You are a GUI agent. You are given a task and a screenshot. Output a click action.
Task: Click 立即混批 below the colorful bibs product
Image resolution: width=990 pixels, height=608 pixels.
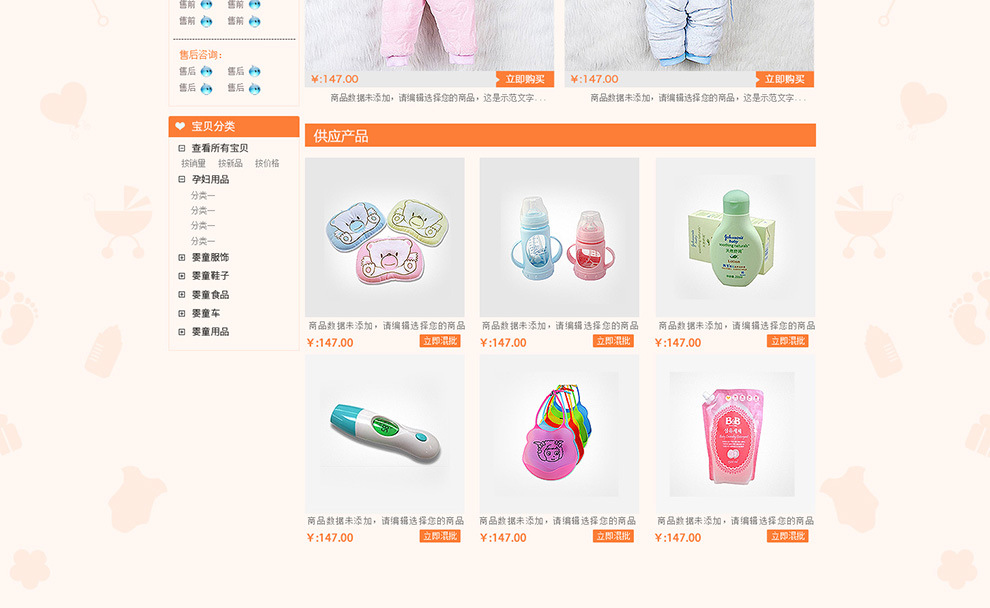pos(613,536)
